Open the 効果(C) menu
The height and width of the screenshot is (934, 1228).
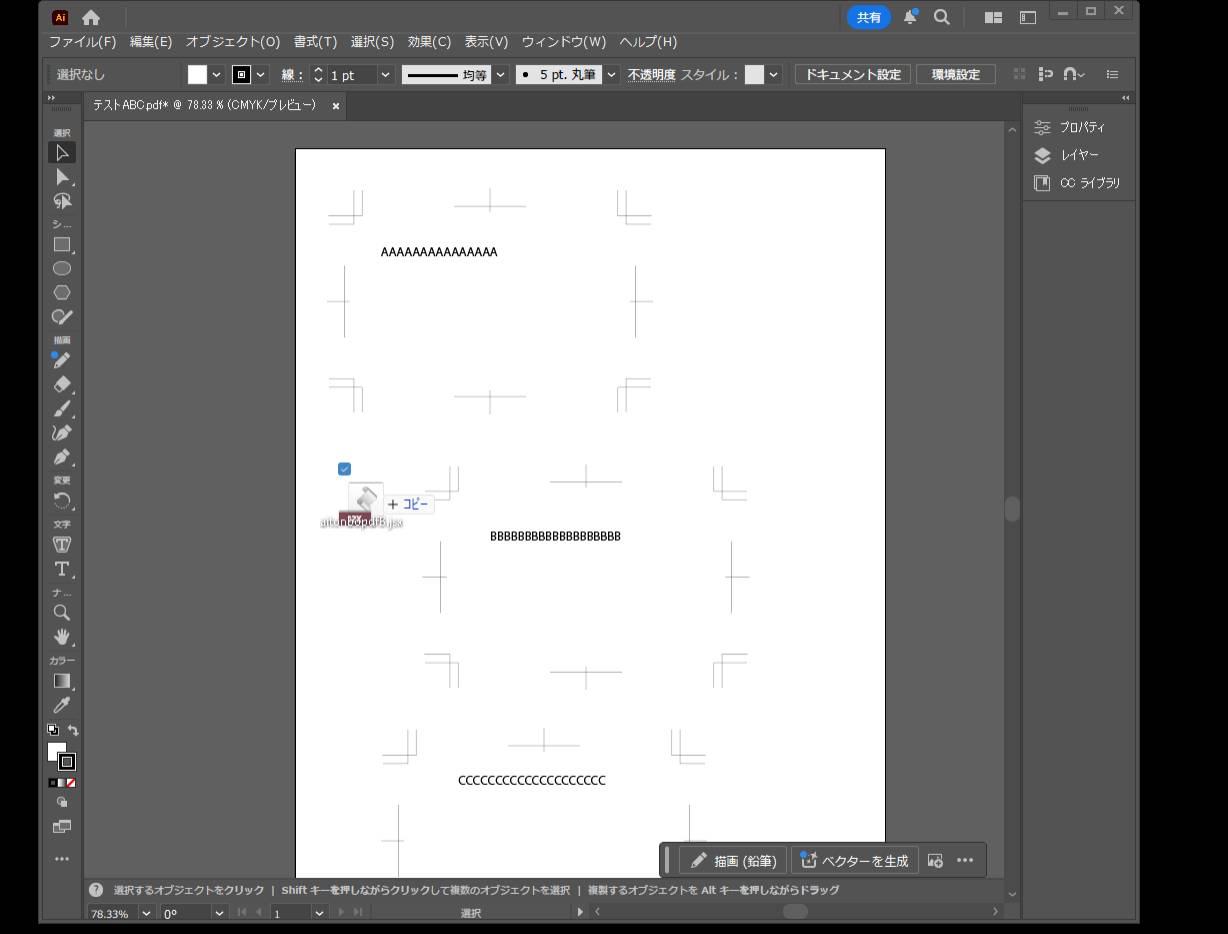pos(429,42)
